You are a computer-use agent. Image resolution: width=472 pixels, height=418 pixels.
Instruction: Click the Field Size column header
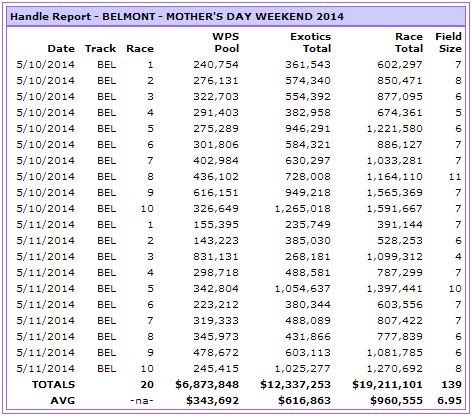click(x=448, y=43)
